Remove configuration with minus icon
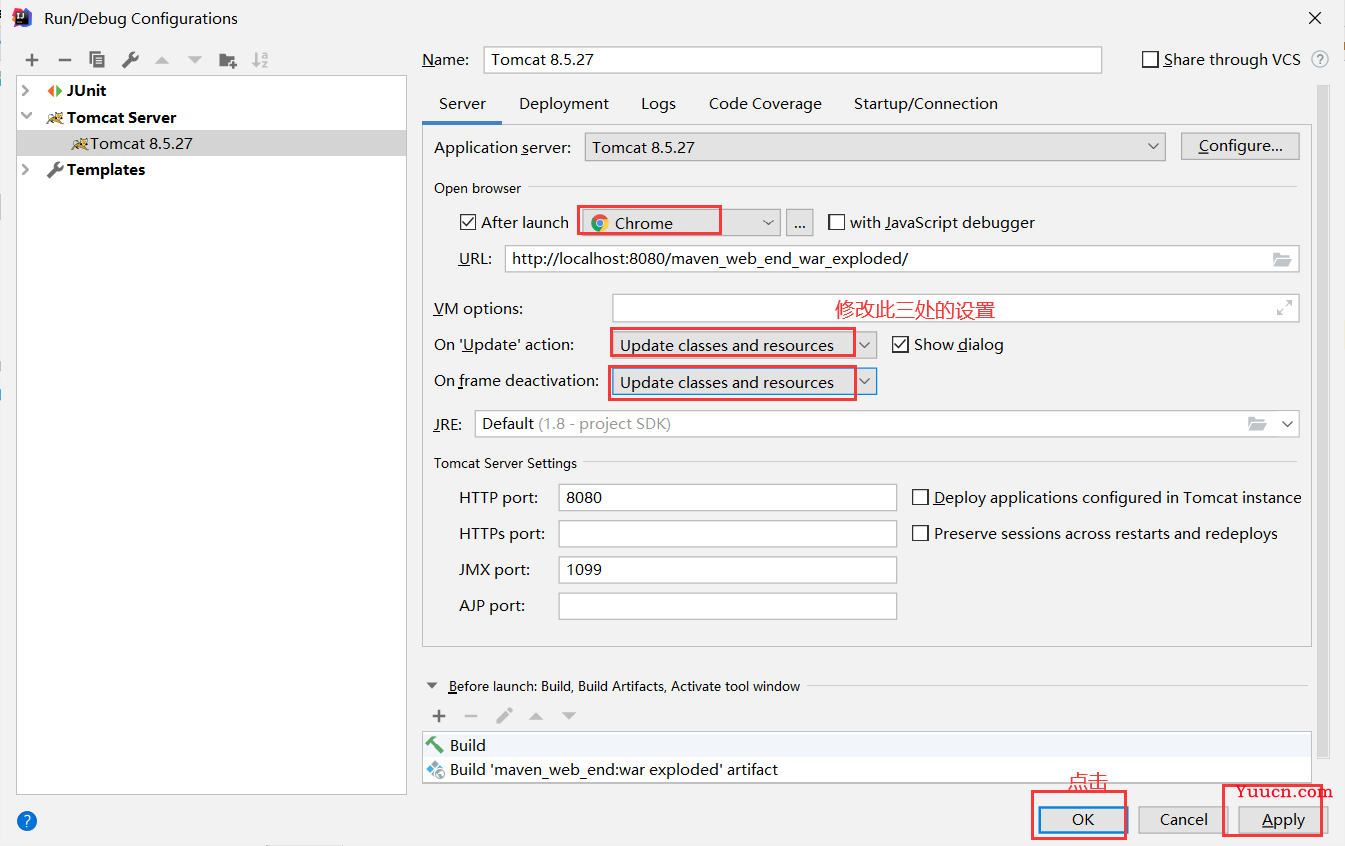This screenshot has width=1345, height=846. [x=64, y=60]
